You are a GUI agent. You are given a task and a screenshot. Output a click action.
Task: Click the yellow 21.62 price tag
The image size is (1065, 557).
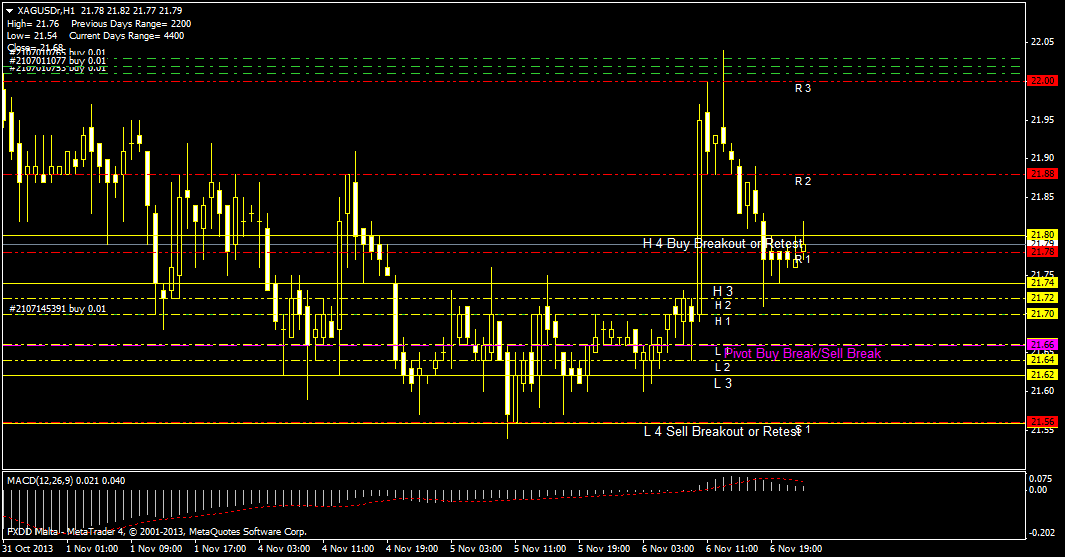1043,375
